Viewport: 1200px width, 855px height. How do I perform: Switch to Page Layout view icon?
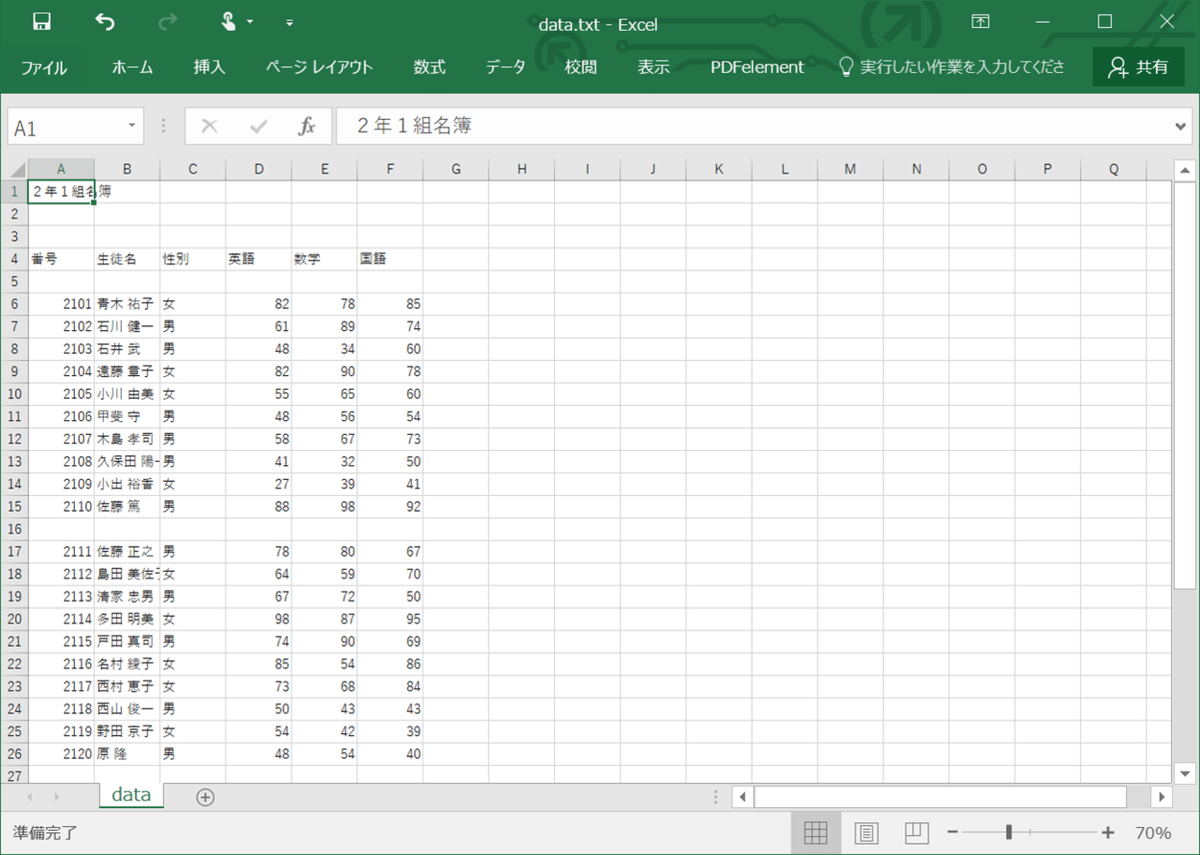tap(866, 832)
